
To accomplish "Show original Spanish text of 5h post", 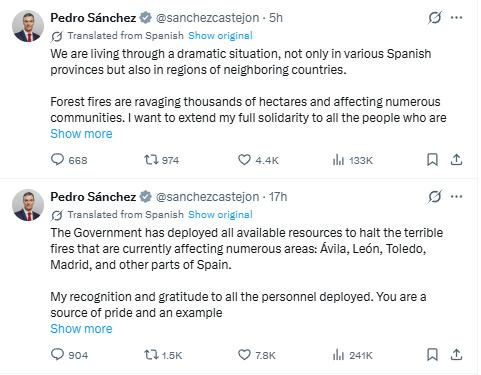I will 220,36.
